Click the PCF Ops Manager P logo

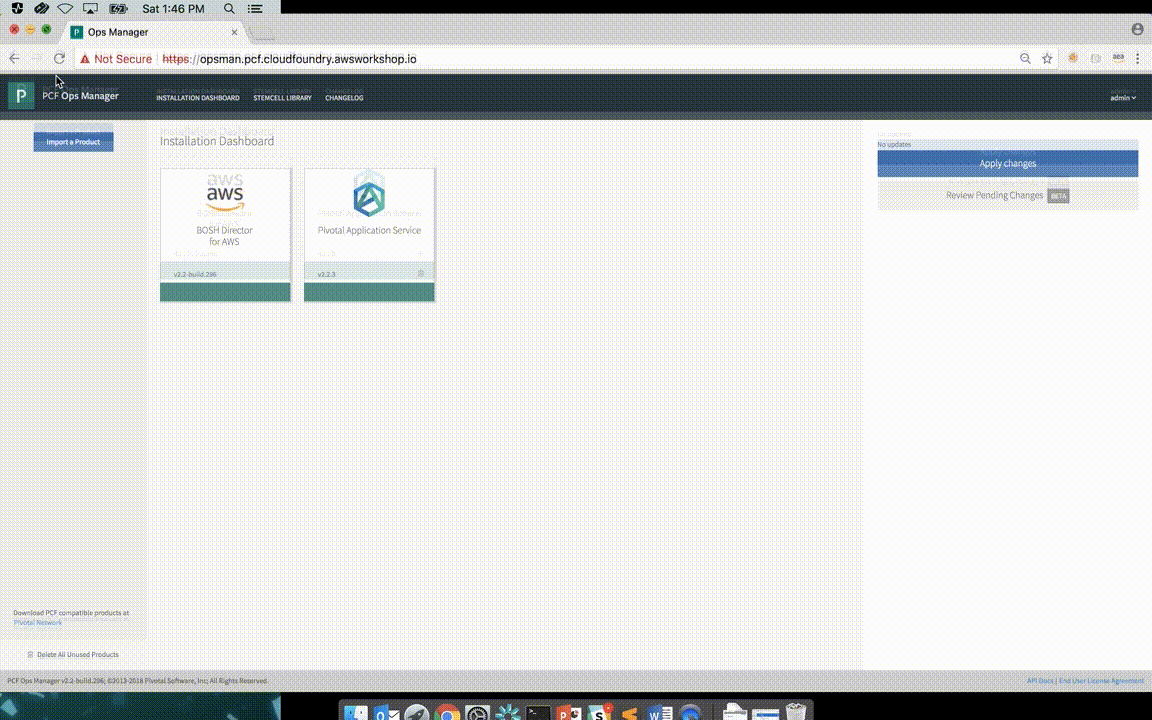21,96
